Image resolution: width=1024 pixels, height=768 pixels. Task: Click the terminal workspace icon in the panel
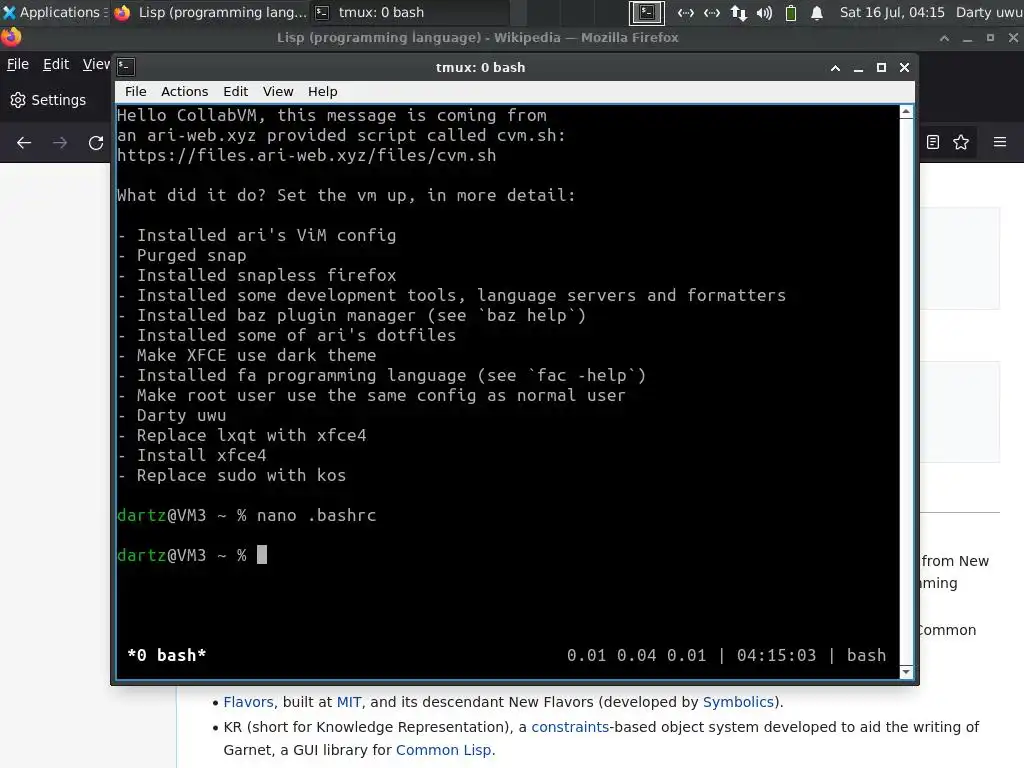tap(647, 12)
